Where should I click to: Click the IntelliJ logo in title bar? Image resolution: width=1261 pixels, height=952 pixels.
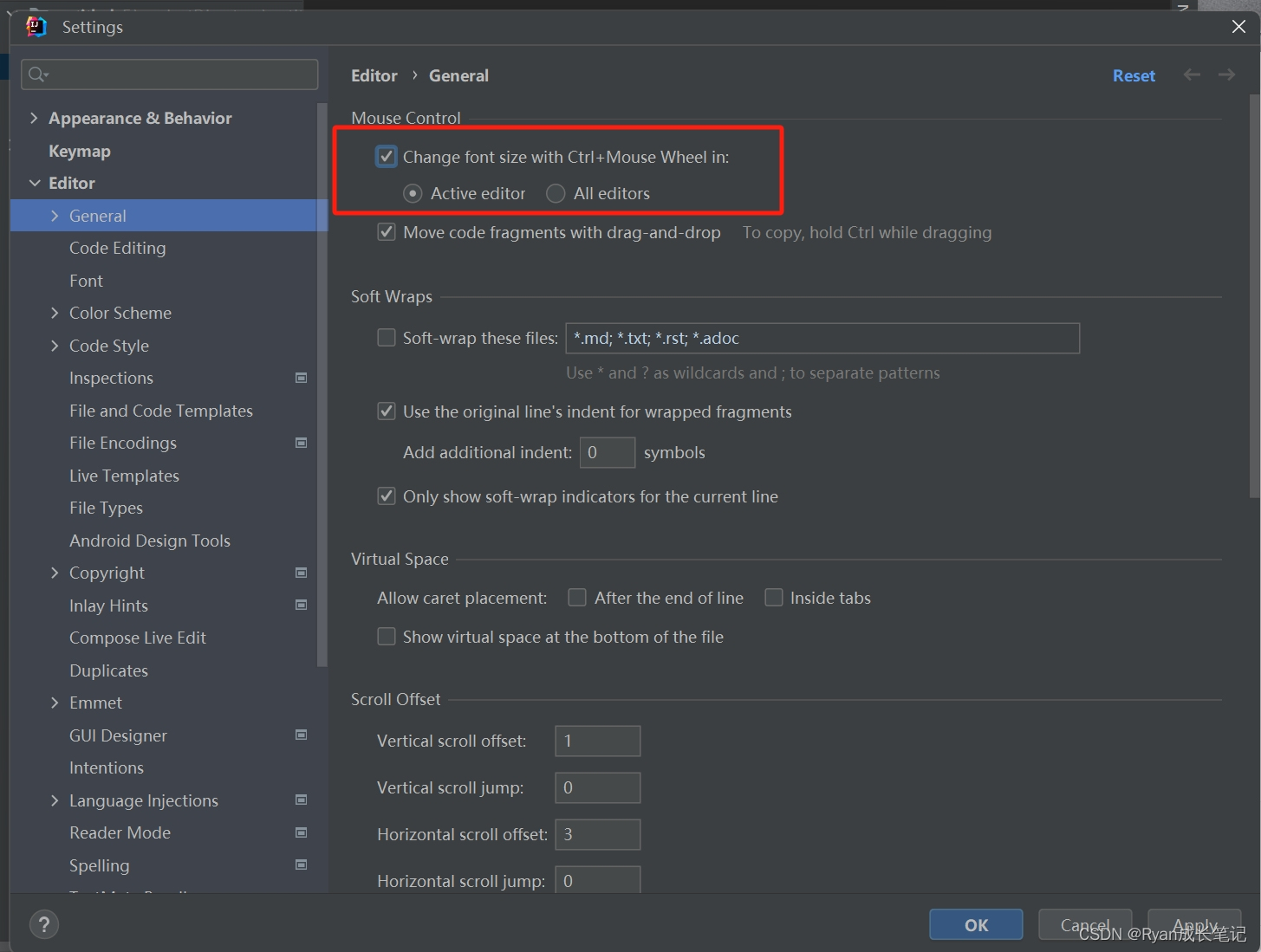coord(36,27)
